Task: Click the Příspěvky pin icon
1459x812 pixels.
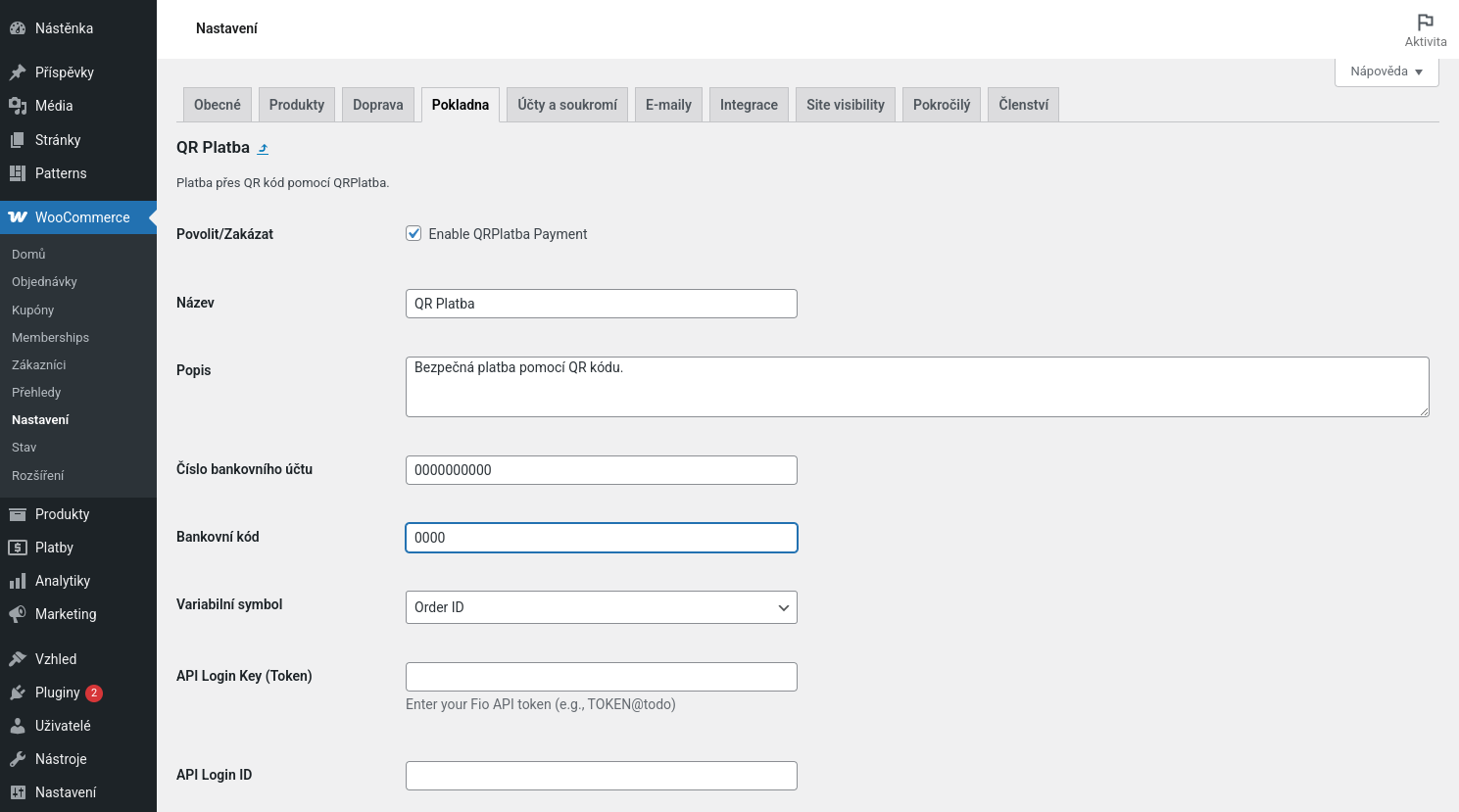Action: point(18,72)
